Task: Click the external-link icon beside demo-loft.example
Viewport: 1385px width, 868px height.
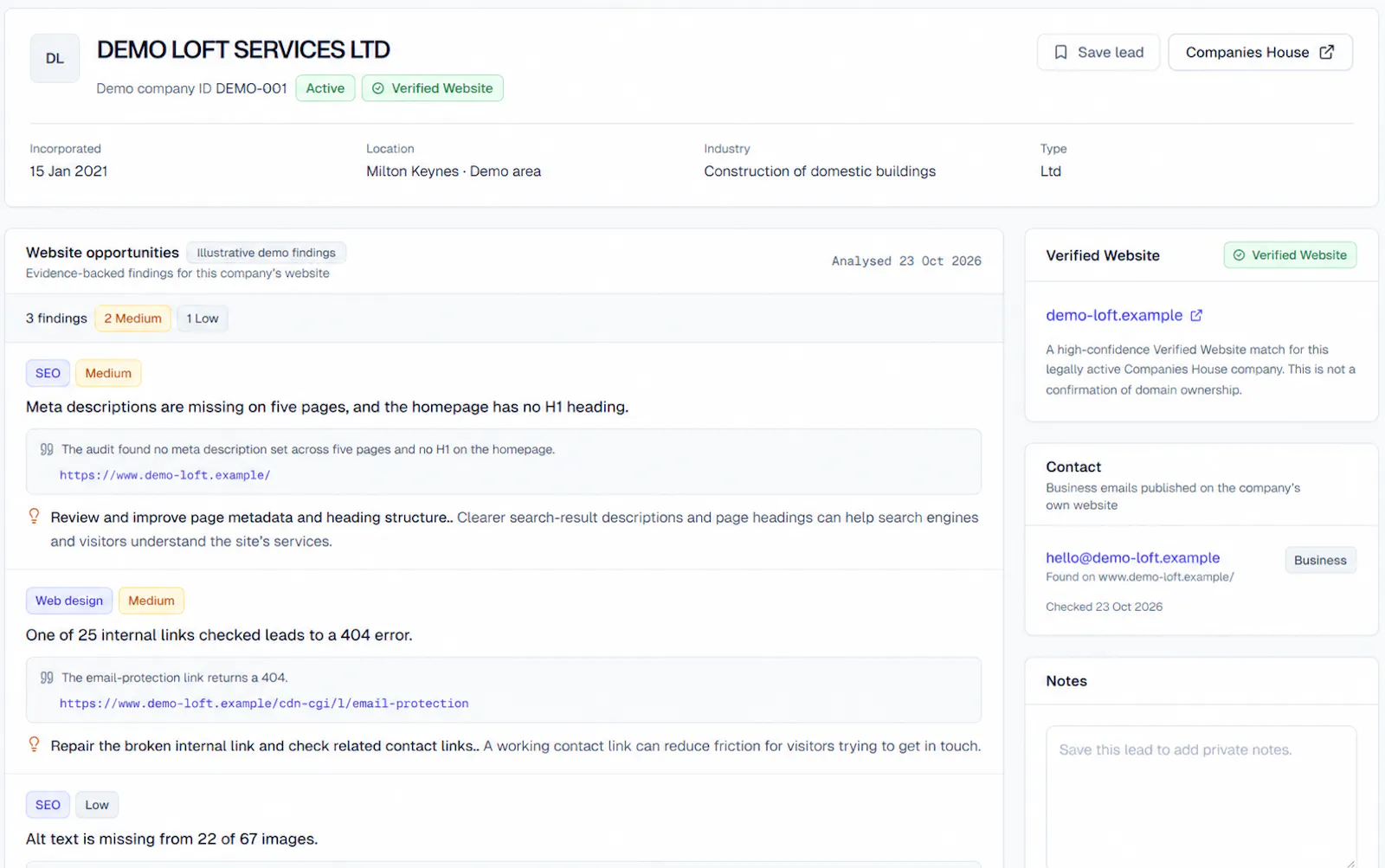Action: click(1196, 316)
